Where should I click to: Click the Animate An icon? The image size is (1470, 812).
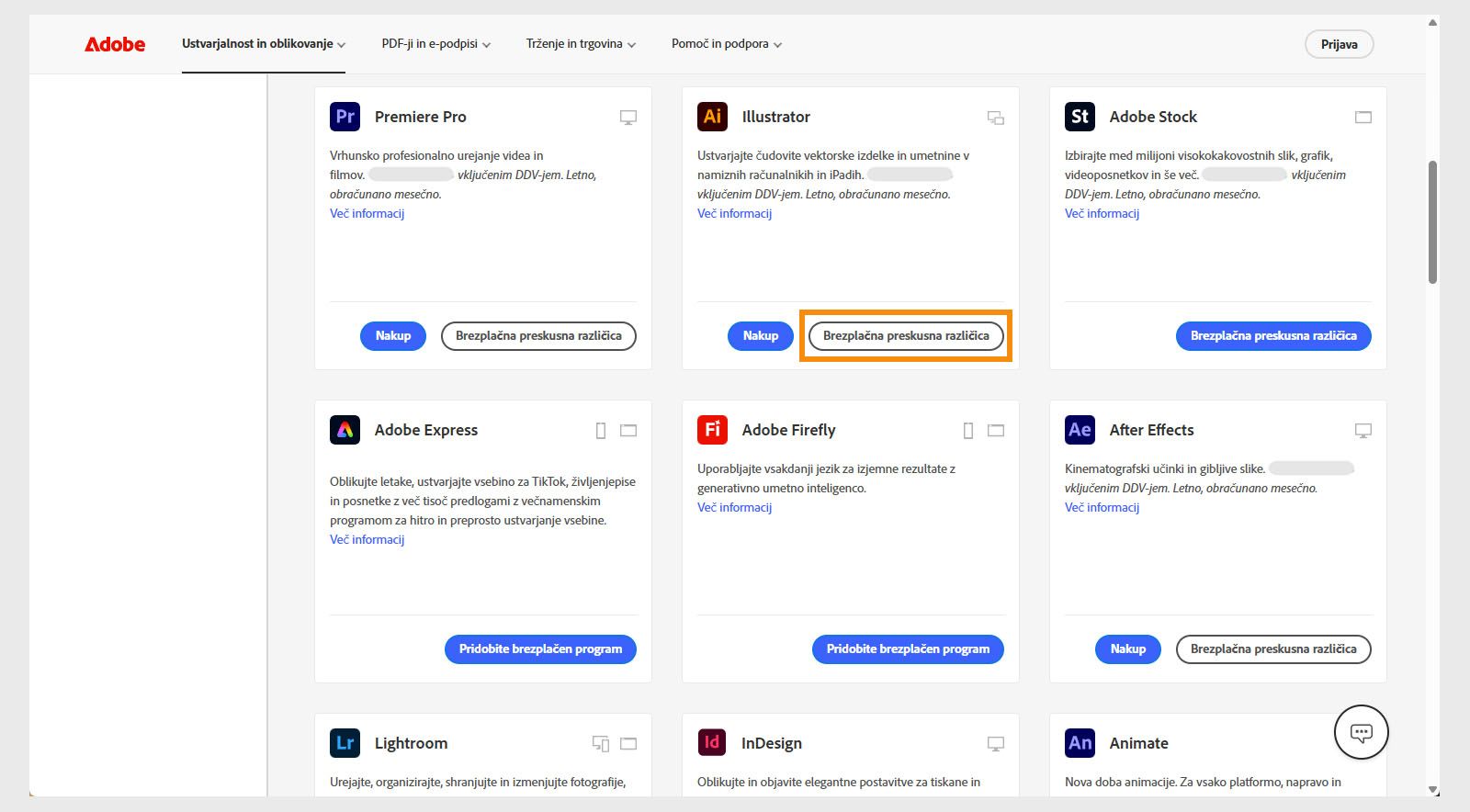point(1080,743)
